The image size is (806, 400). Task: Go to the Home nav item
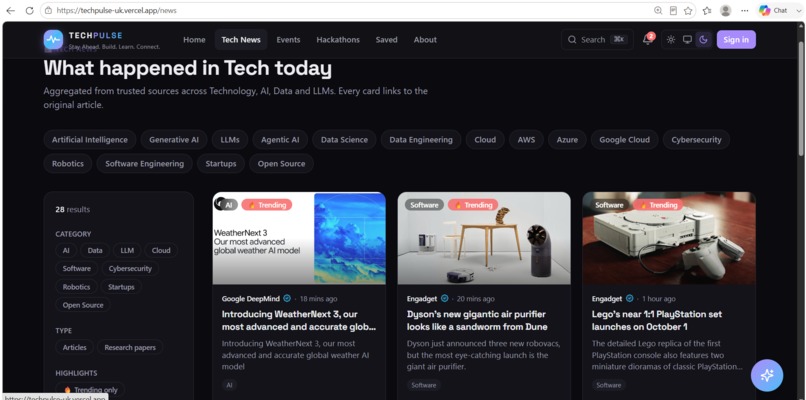tap(194, 40)
